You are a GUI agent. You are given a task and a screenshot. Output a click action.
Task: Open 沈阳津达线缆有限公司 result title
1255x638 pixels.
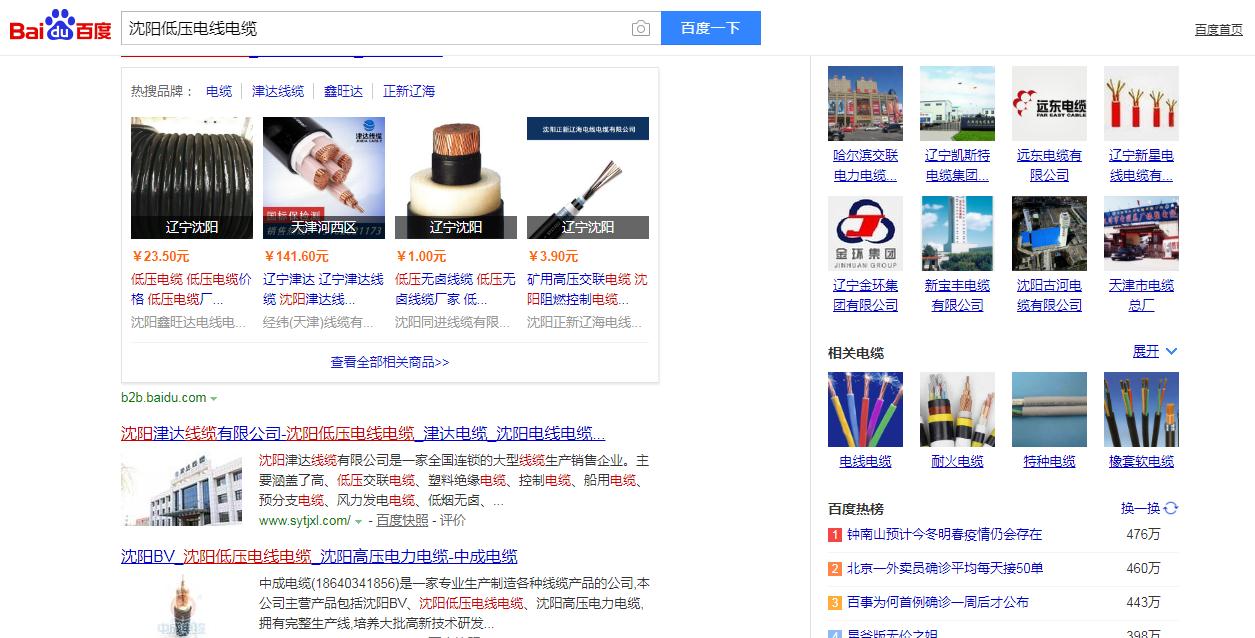point(363,434)
